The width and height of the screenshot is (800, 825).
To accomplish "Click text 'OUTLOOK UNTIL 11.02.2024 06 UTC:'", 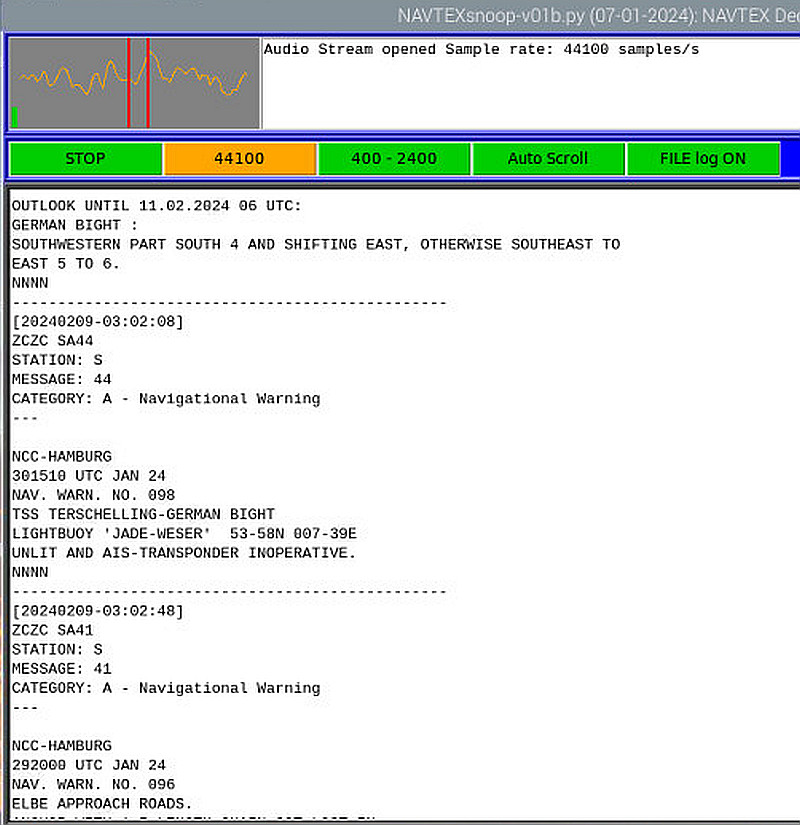I will pyautogui.click(x=156, y=206).
